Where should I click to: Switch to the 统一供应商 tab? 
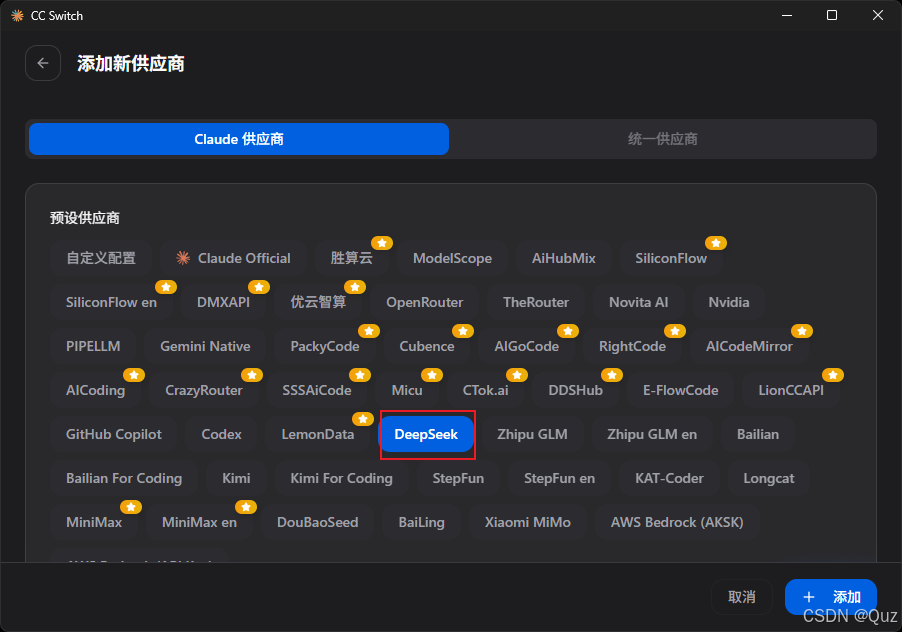tap(663, 139)
